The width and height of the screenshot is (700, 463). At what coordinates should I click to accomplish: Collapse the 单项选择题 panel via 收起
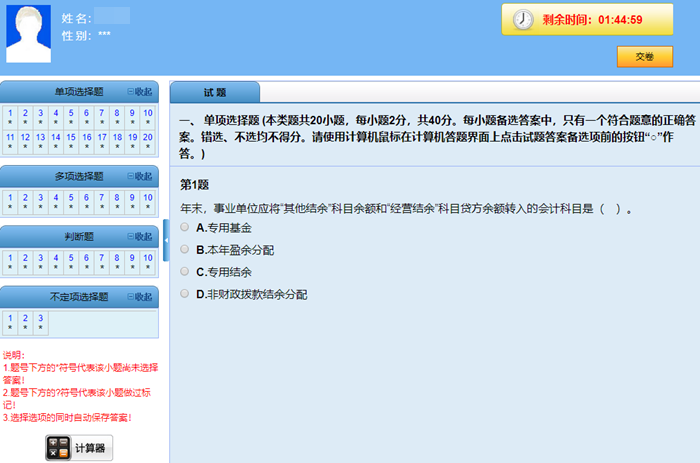[140, 92]
